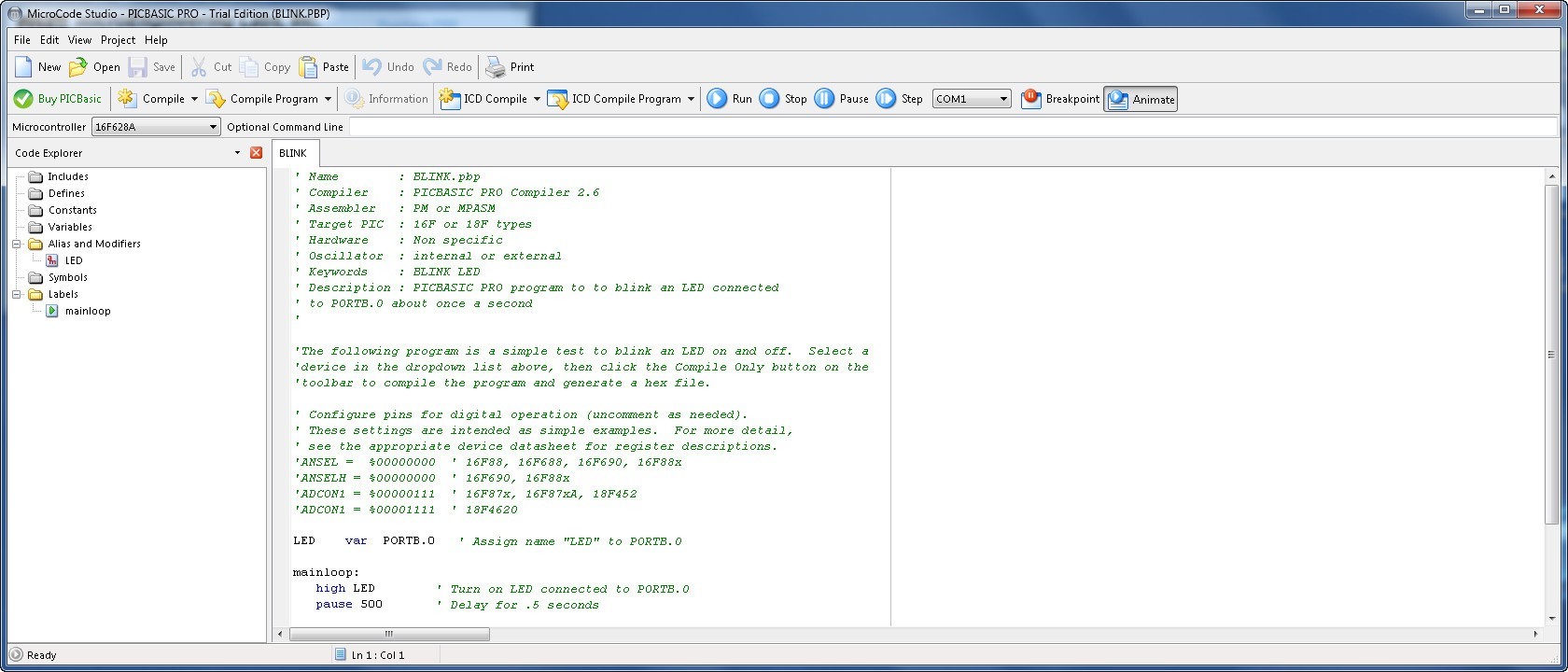Step through the code
Viewport: 1568px width, 672px height.
[900, 99]
